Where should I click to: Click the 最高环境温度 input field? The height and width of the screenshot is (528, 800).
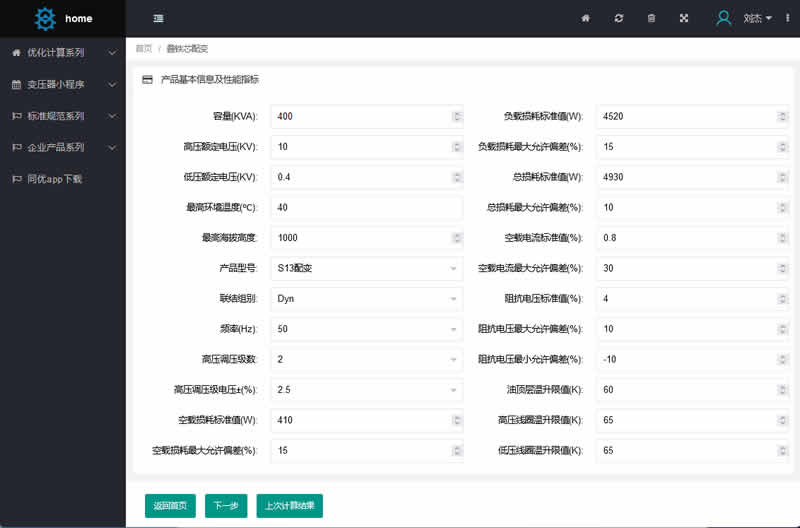pyautogui.click(x=366, y=207)
